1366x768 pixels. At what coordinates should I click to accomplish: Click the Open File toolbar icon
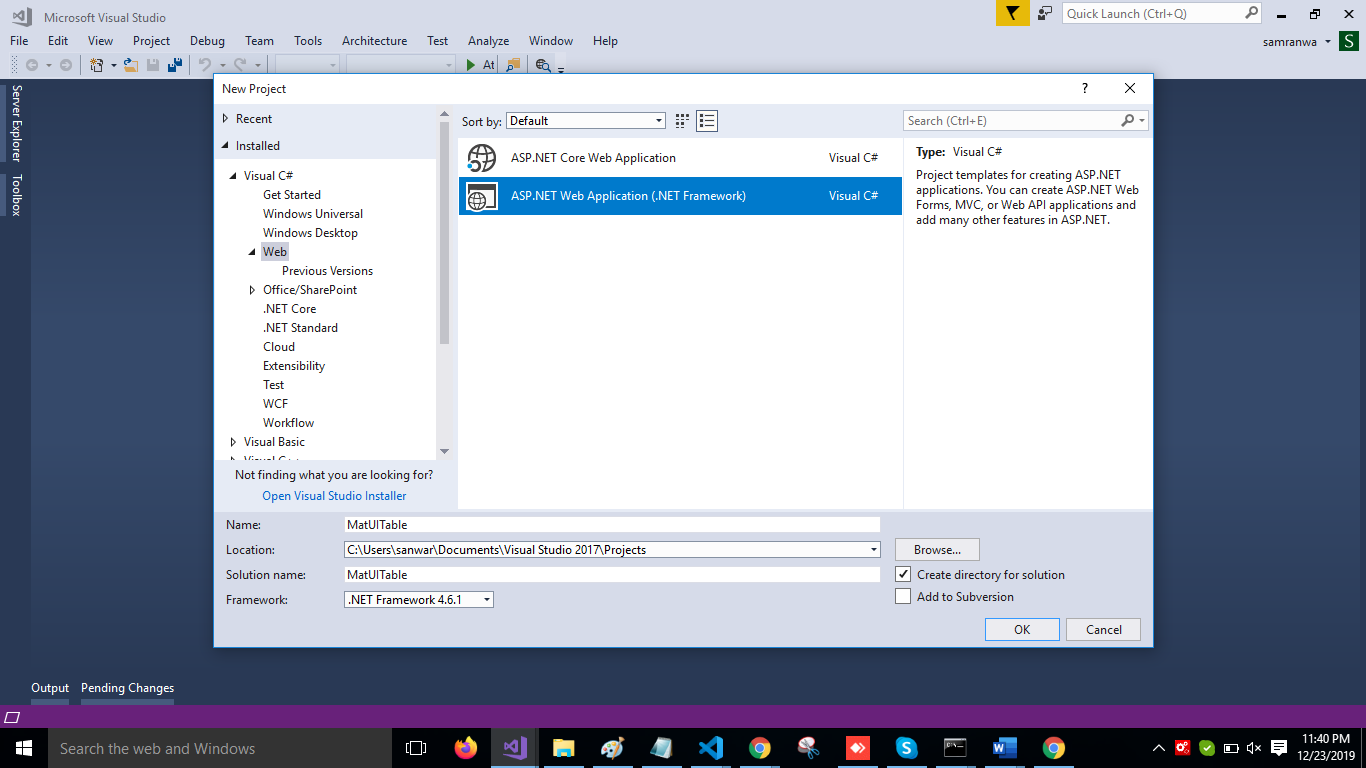[x=130, y=65]
